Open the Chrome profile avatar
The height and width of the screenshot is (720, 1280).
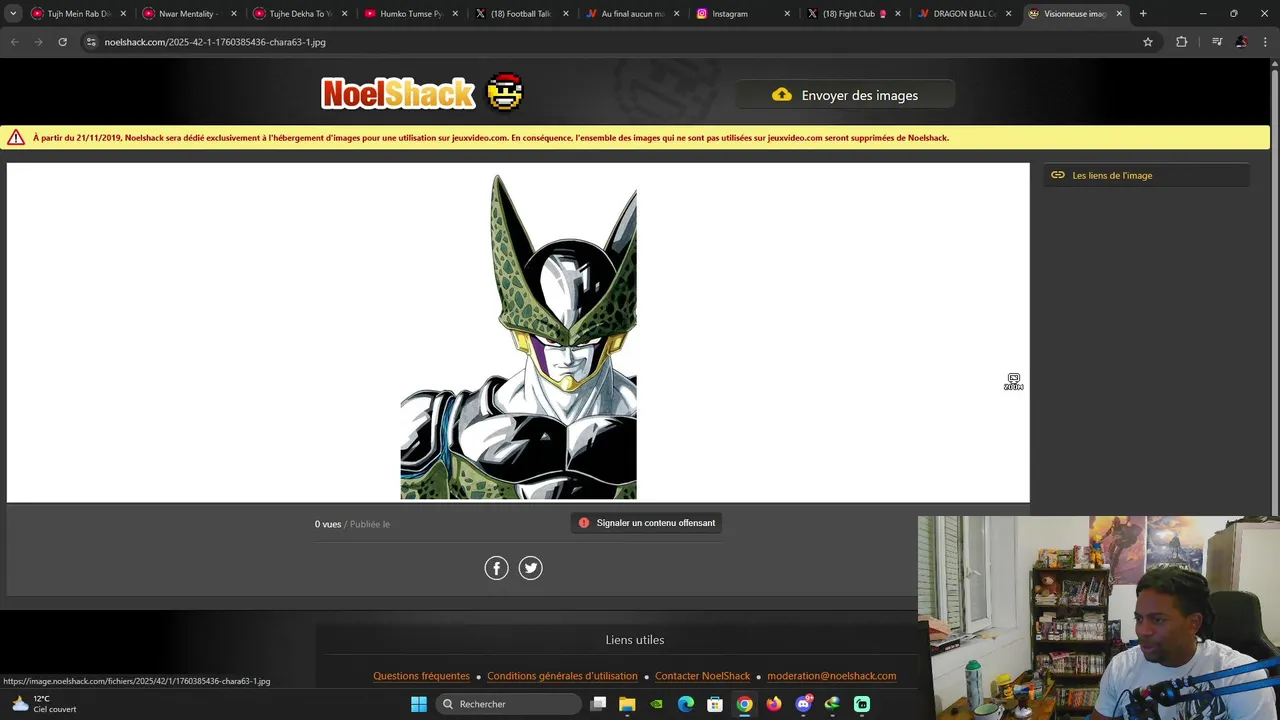point(1241,42)
